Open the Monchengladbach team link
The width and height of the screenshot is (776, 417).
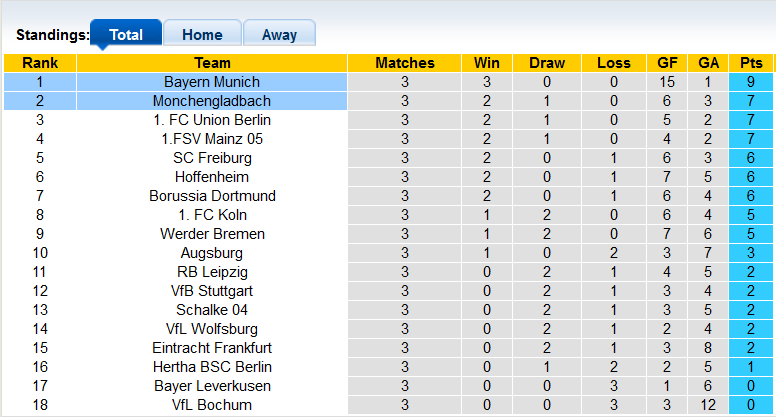(x=212, y=101)
